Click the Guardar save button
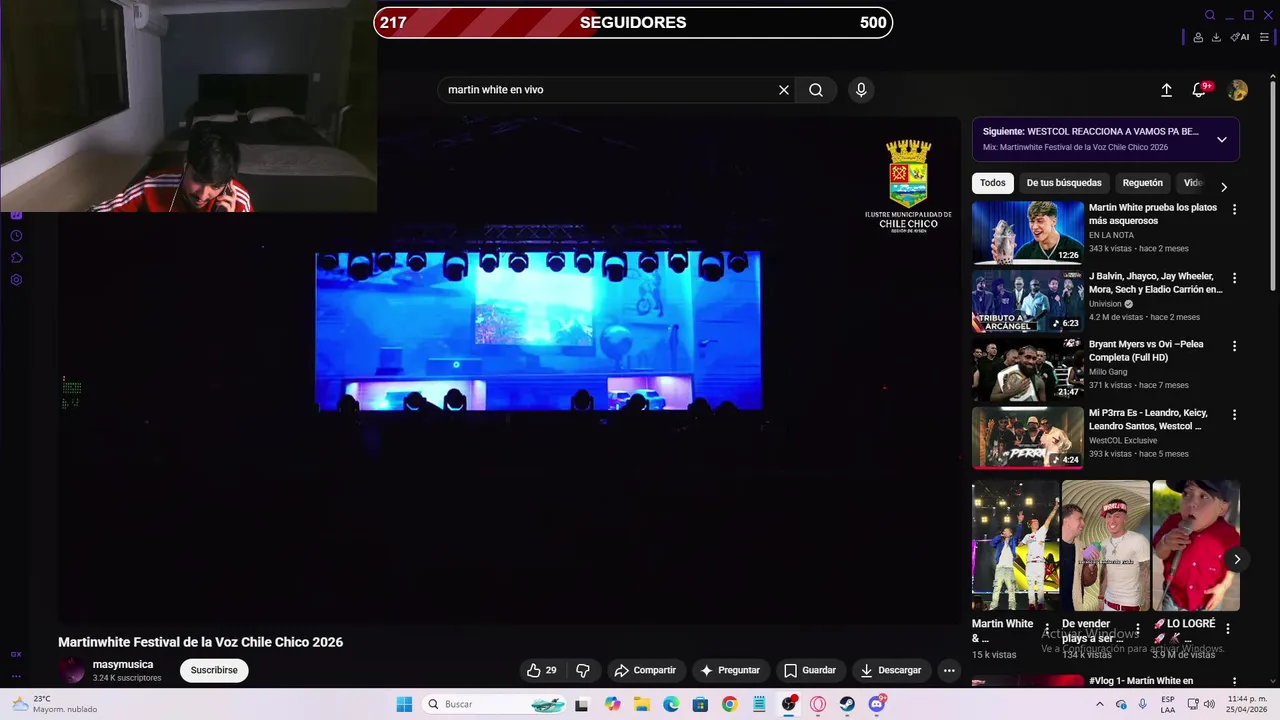 pyautogui.click(x=810, y=670)
